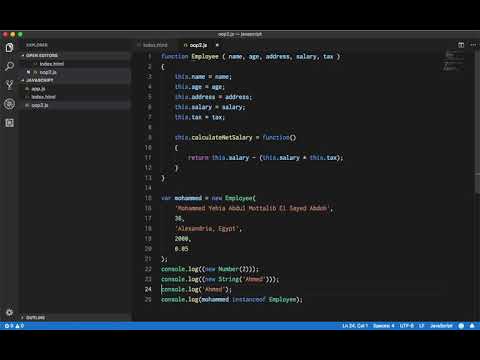
Task: Click the value 2000 on line 19
Action: [181, 239]
